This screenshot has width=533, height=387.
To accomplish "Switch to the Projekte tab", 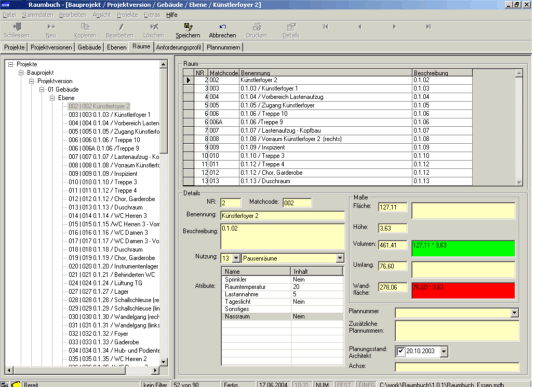I will (x=14, y=47).
